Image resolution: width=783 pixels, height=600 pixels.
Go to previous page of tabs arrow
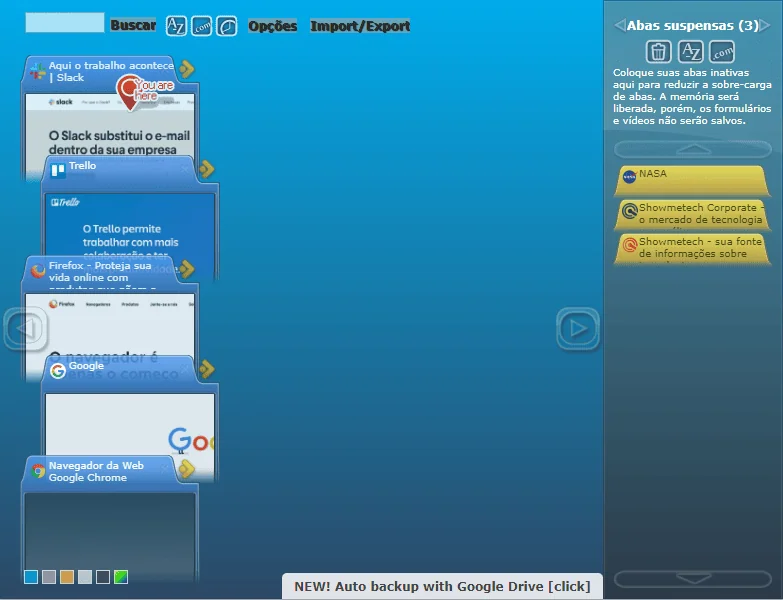pyautogui.click(x=26, y=328)
